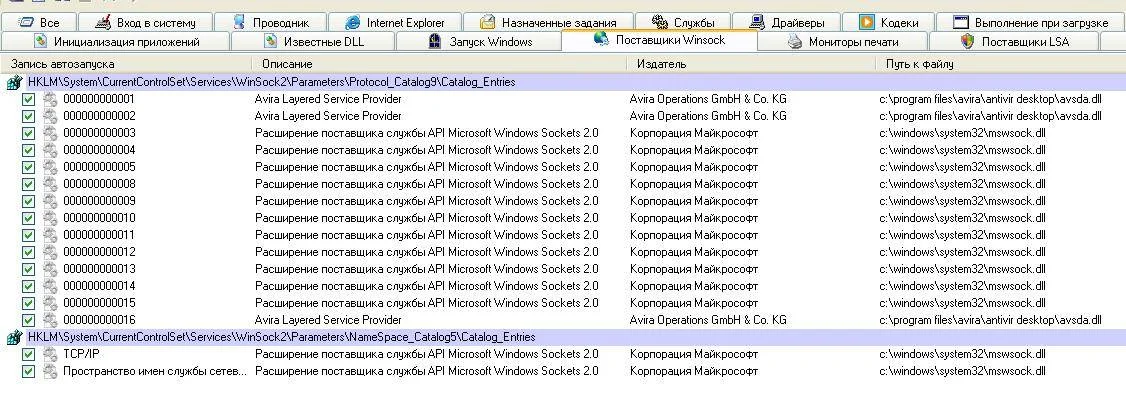Click gear icon of entry 000000000004

50,150
